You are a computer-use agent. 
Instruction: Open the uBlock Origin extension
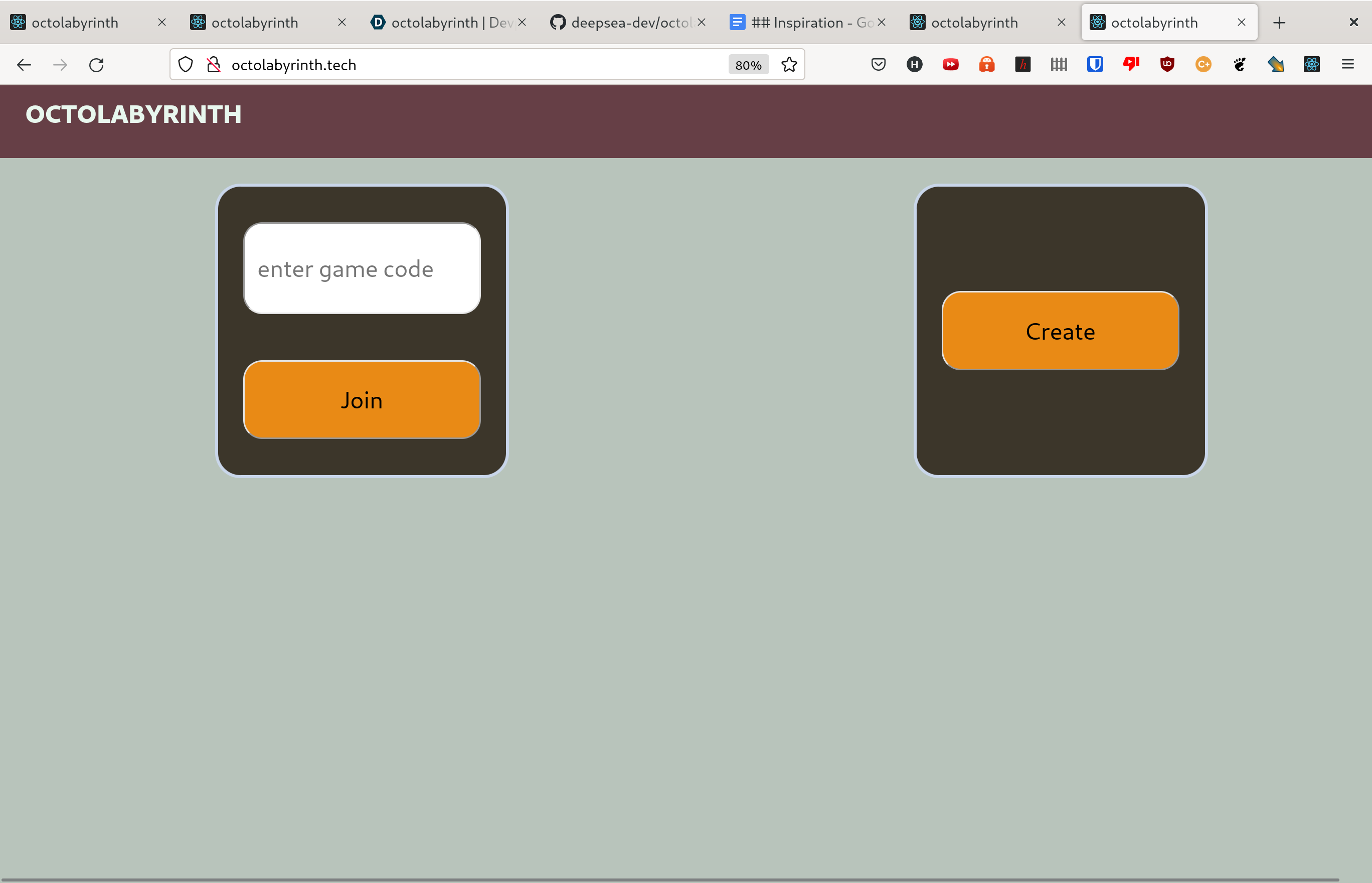tap(1167, 64)
